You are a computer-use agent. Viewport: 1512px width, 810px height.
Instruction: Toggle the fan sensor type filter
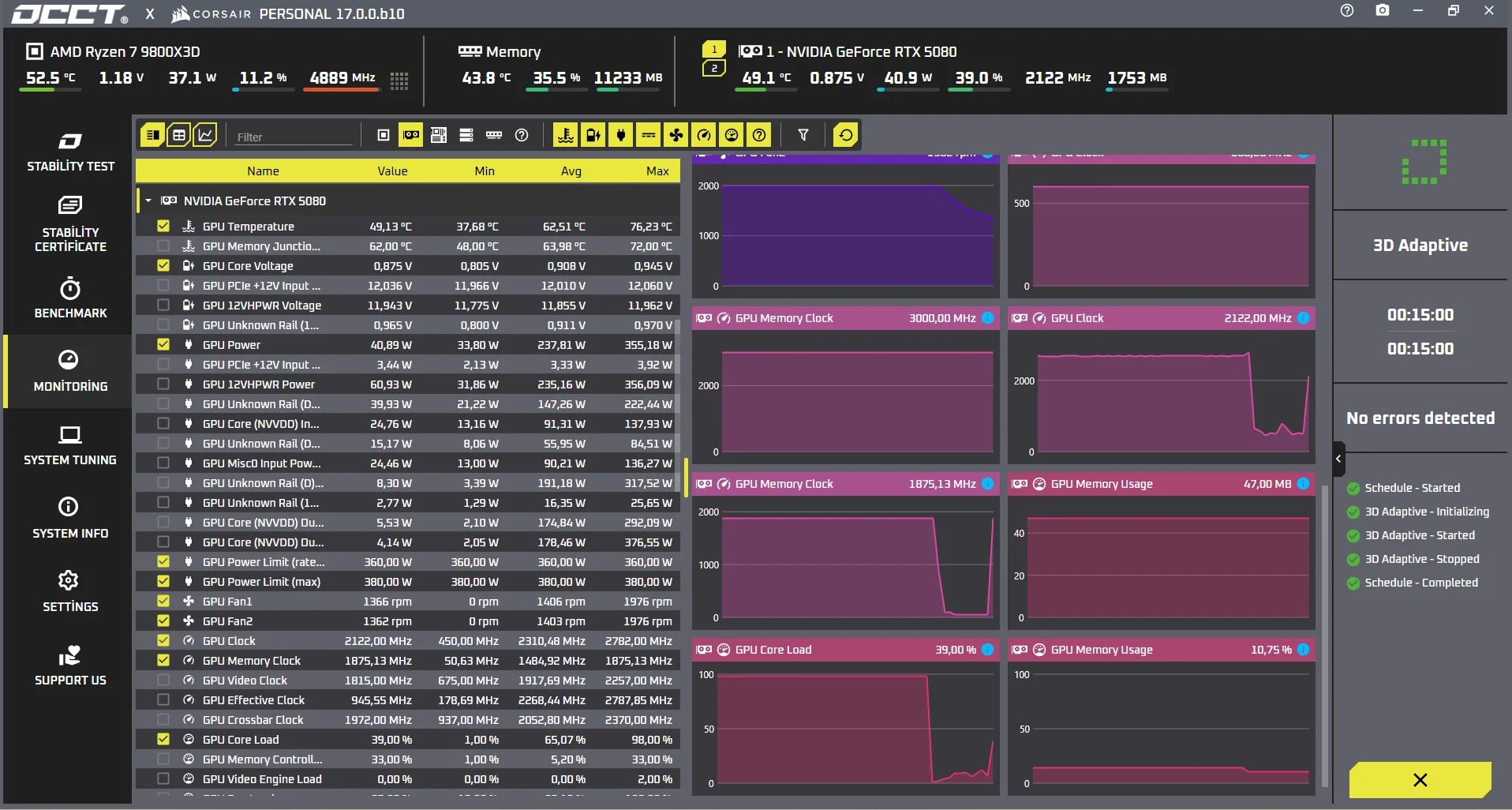coord(676,135)
